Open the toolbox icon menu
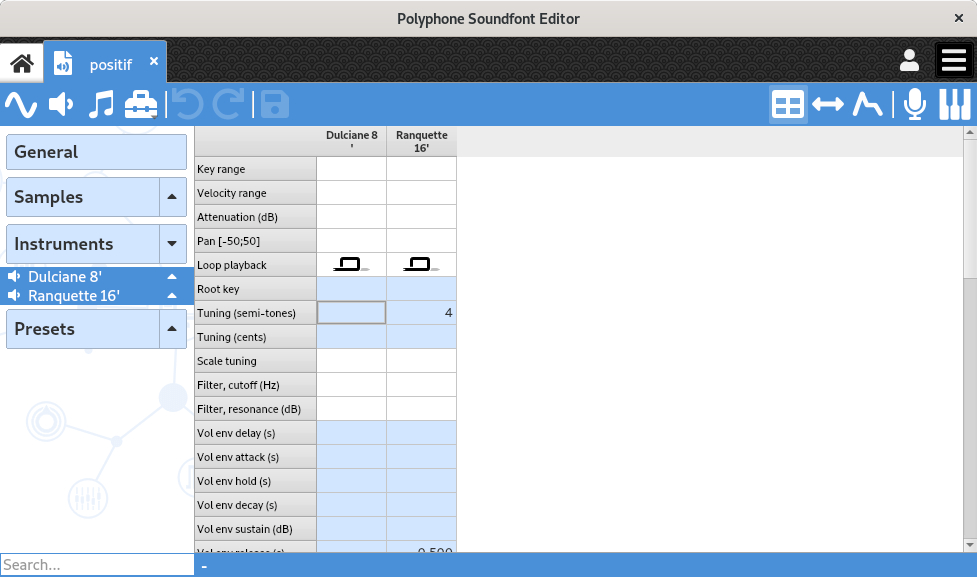This screenshot has width=977, height=577. point(141,104)
